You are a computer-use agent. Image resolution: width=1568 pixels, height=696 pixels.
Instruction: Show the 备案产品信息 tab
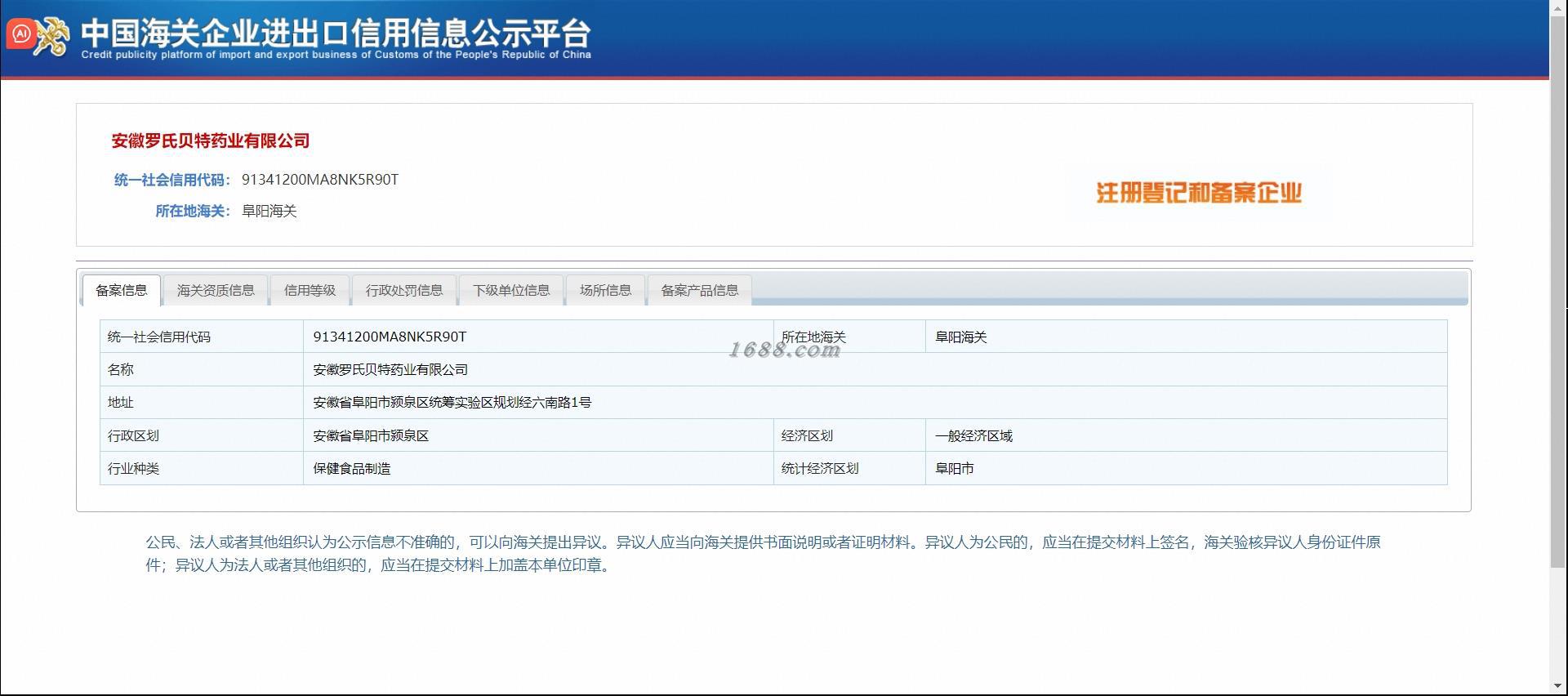pyautogui.click(x=700, y=290)
